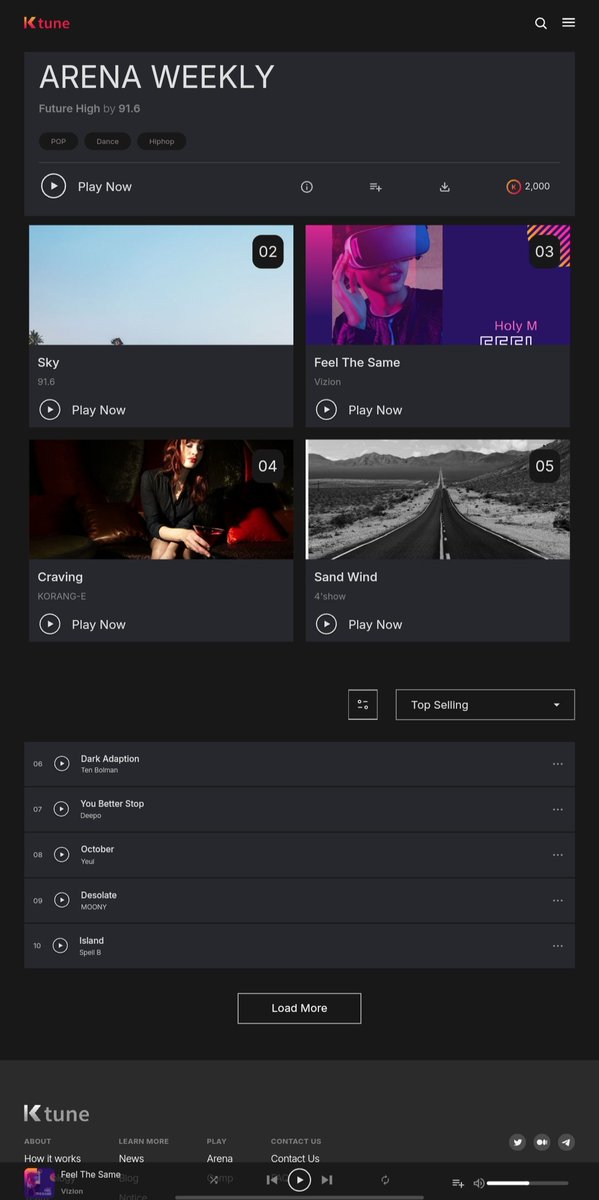Viewport: 599px width, 1200px height.
Task: Play You Better Stop in the list
Action: coord(61,809)
